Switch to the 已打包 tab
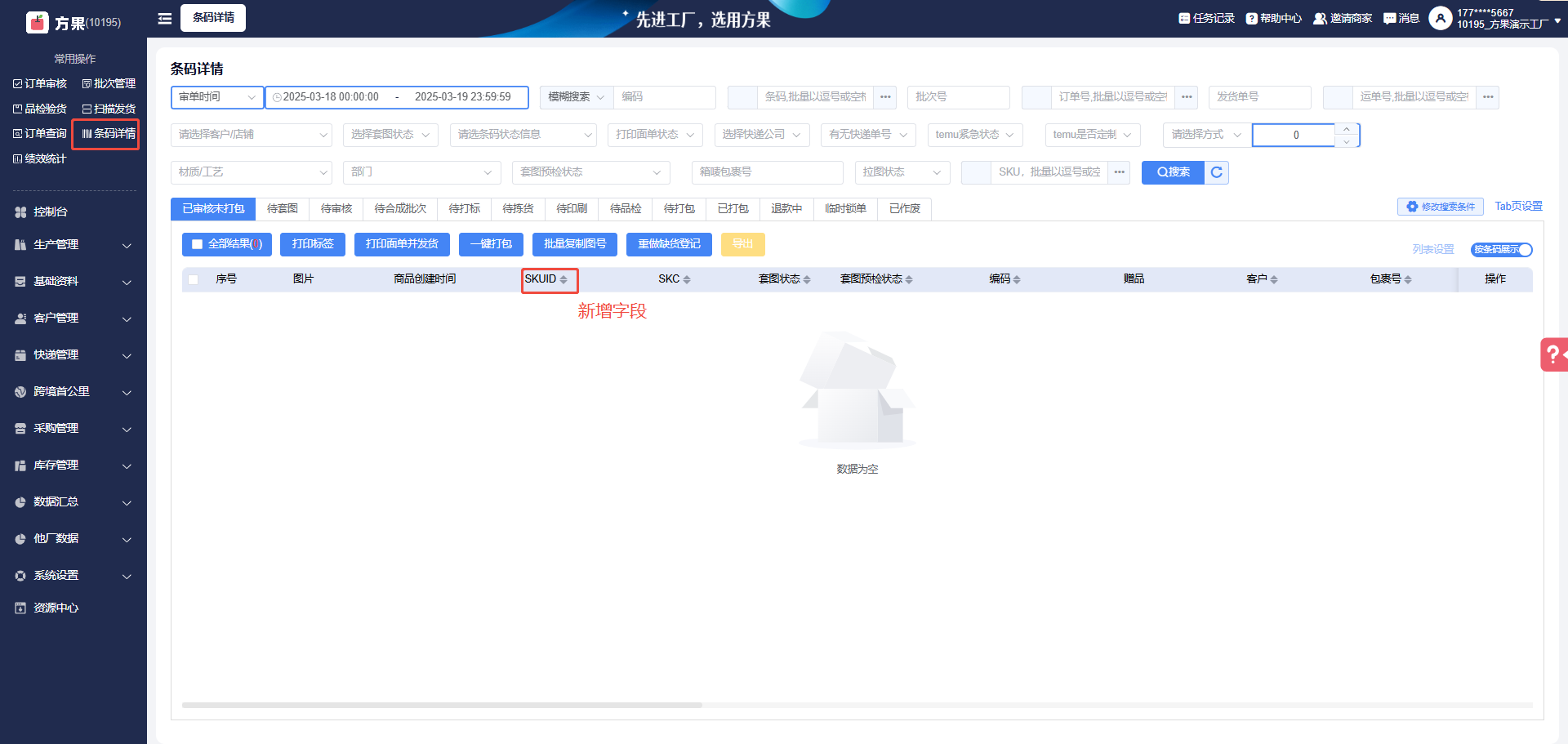The height and width of the screenshot is (744, 1568). [x=733, y=209]
